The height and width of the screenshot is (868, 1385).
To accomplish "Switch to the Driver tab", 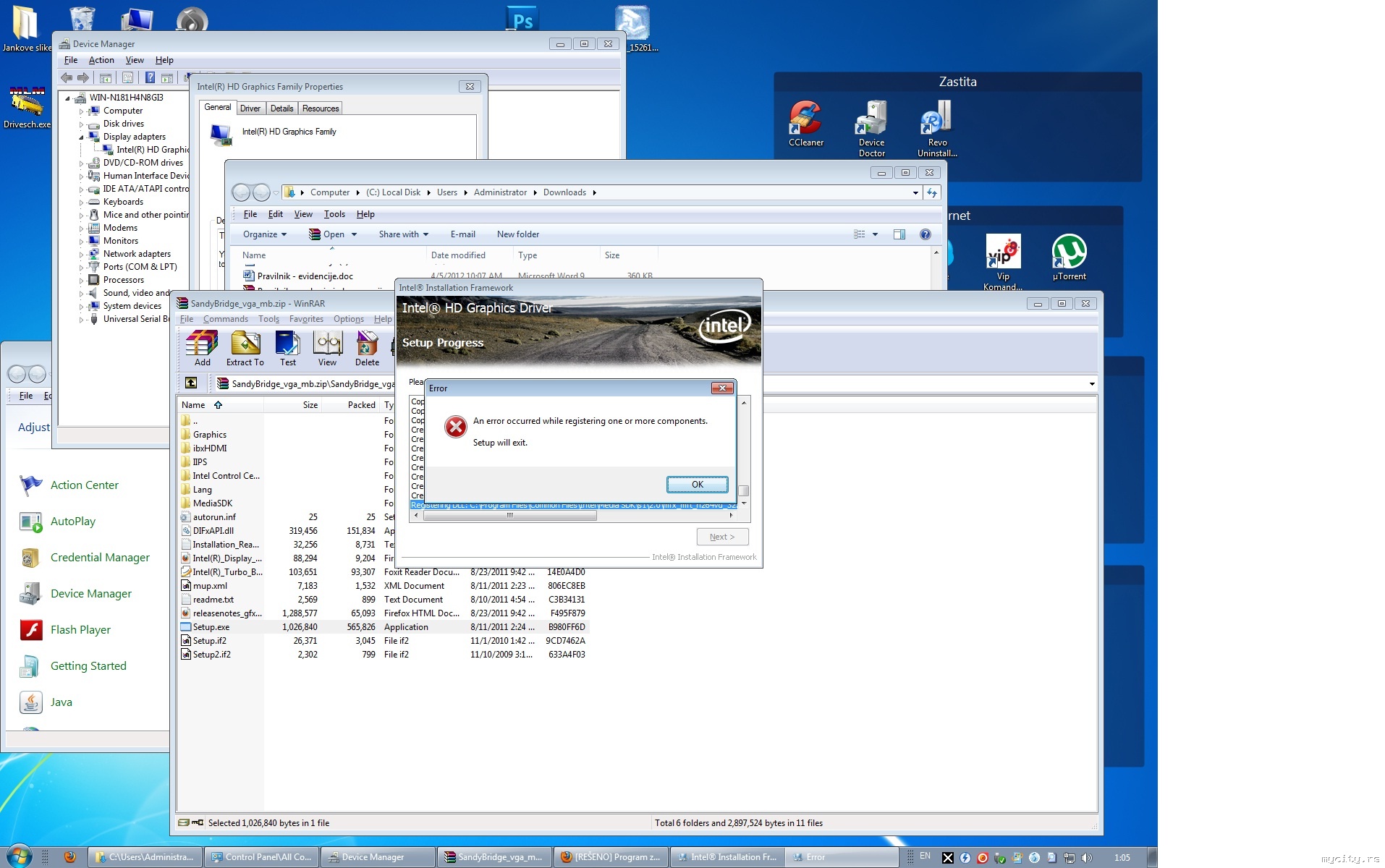I will coord(250,109).
